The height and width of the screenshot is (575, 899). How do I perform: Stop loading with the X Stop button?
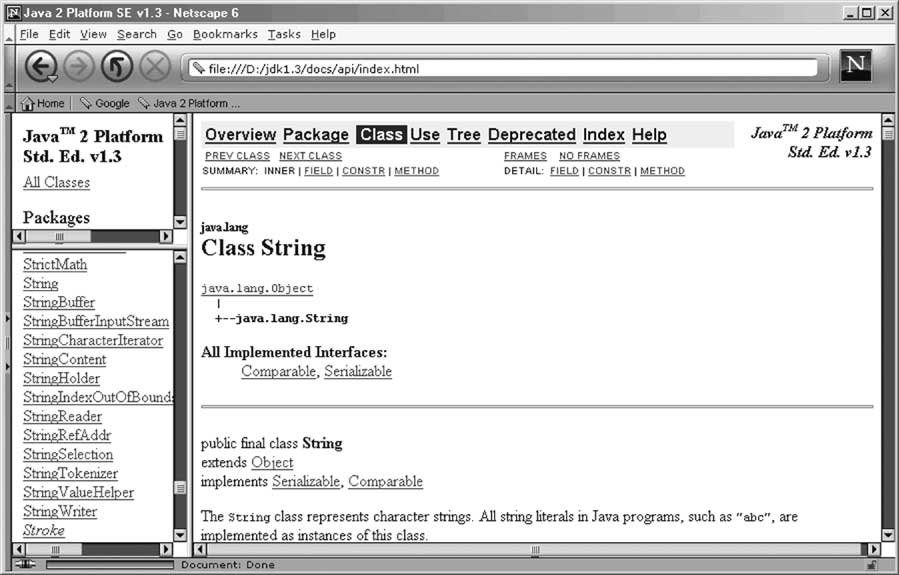[155, 67]
